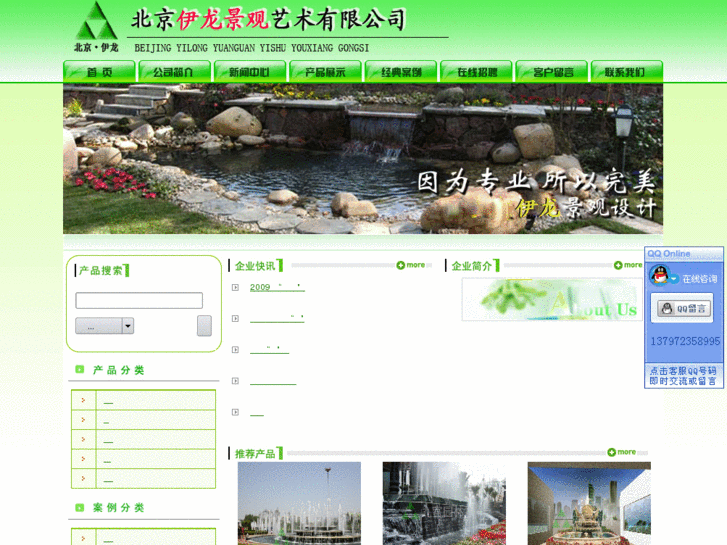This screenshot has width=727, height=545.
Task: Click the arrow icon beside fourth news item
Action: tap(236, 381)
